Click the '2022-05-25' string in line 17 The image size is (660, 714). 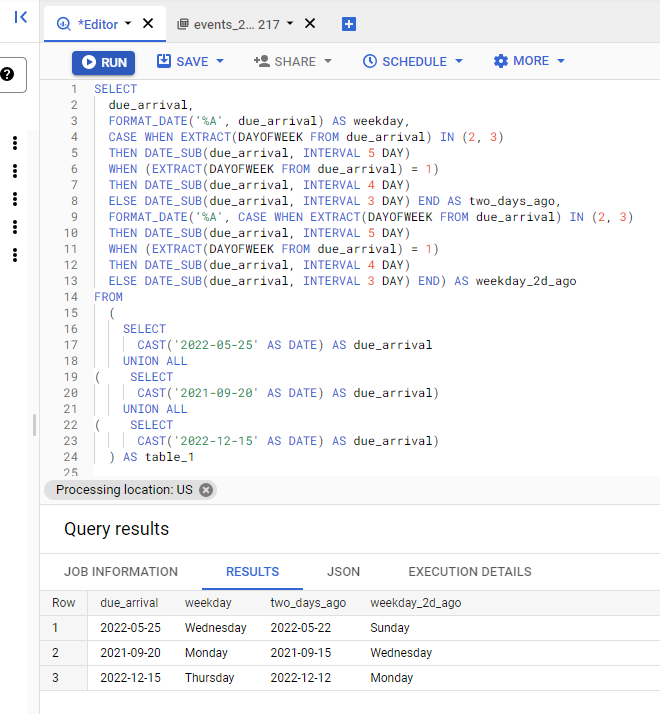(216, 345)
